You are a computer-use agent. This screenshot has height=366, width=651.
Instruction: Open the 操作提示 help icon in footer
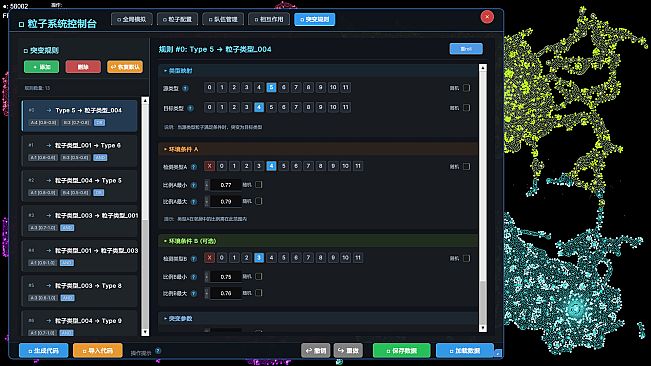click(x=158, y=351)
